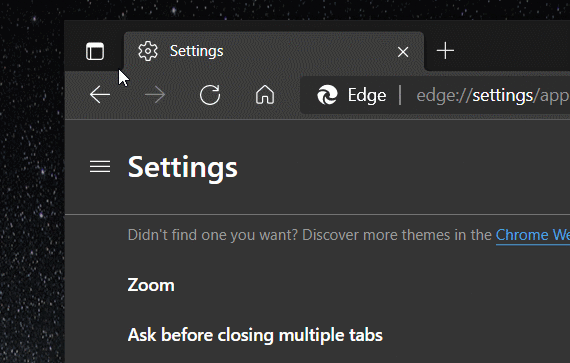Click the Edge logo in the address bar
Screen dimensions: 570x363
pyautogui.click(x=327, y=95)
